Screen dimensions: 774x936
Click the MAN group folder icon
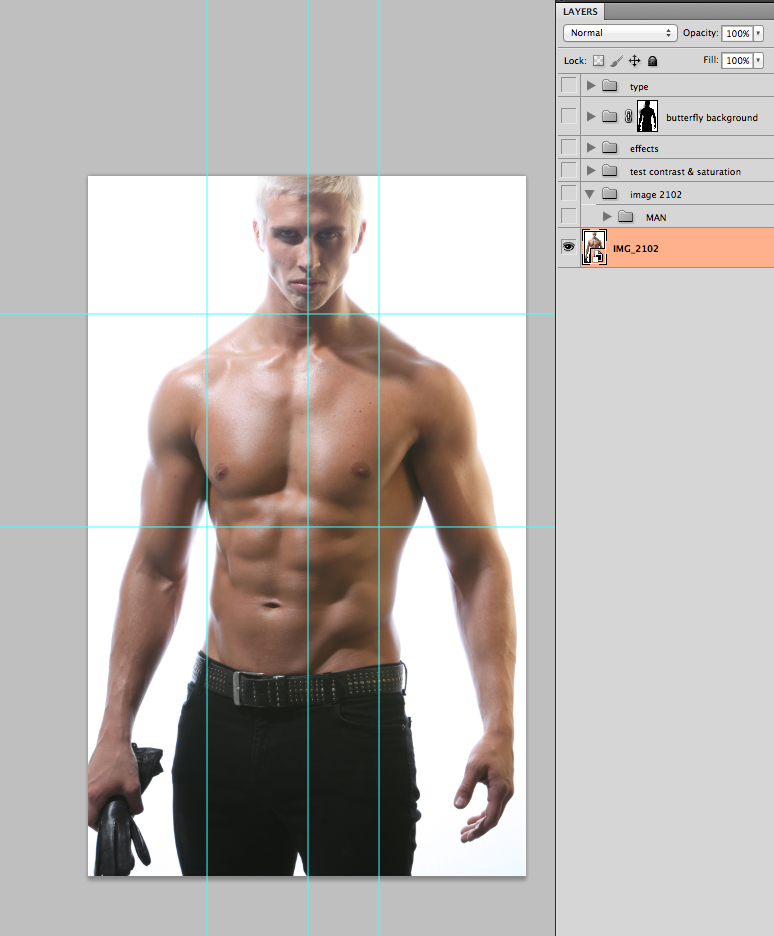tap(625, 217)
